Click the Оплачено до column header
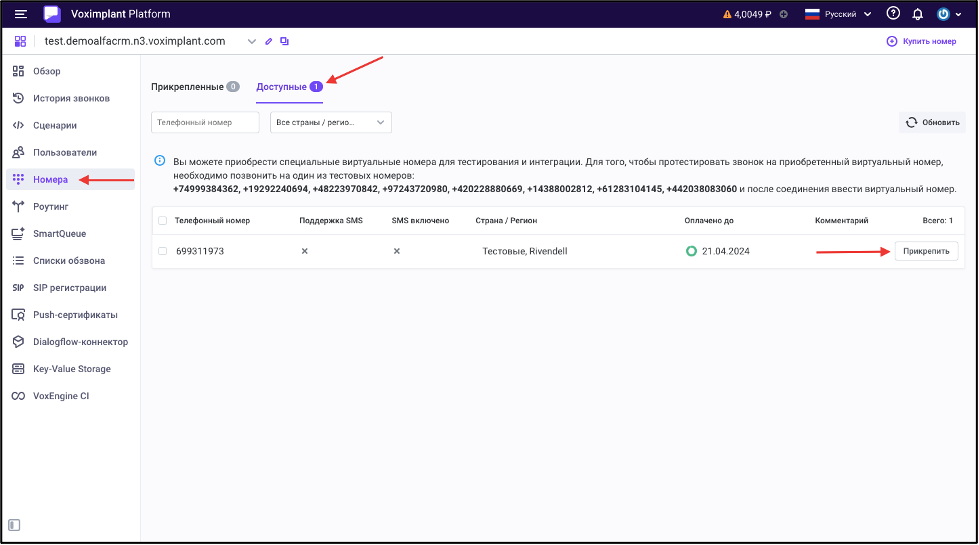Image resolution: width=979 pixels, height=545 pixels. (x=709, y=220)
